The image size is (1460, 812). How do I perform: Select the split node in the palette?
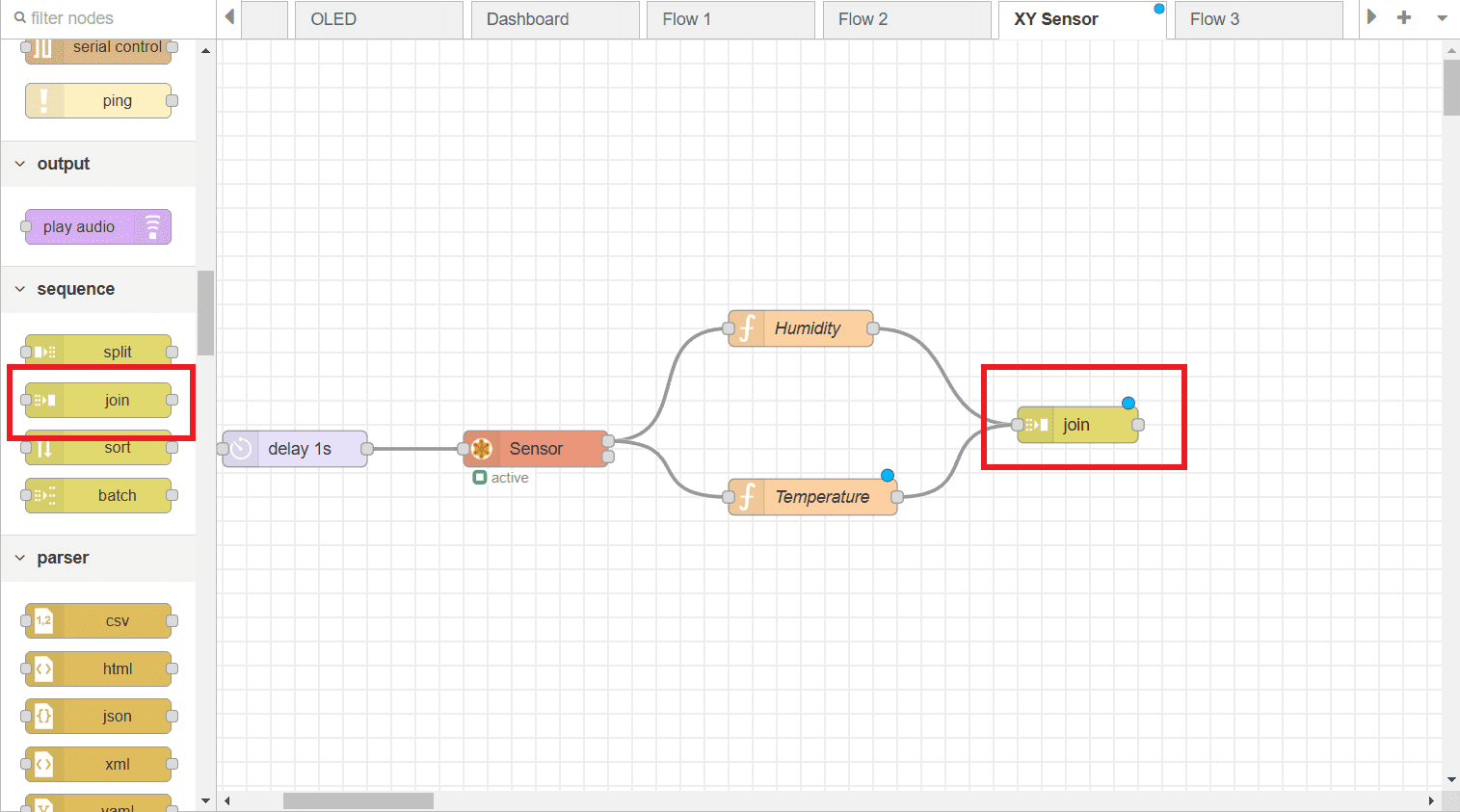point(97,351)
